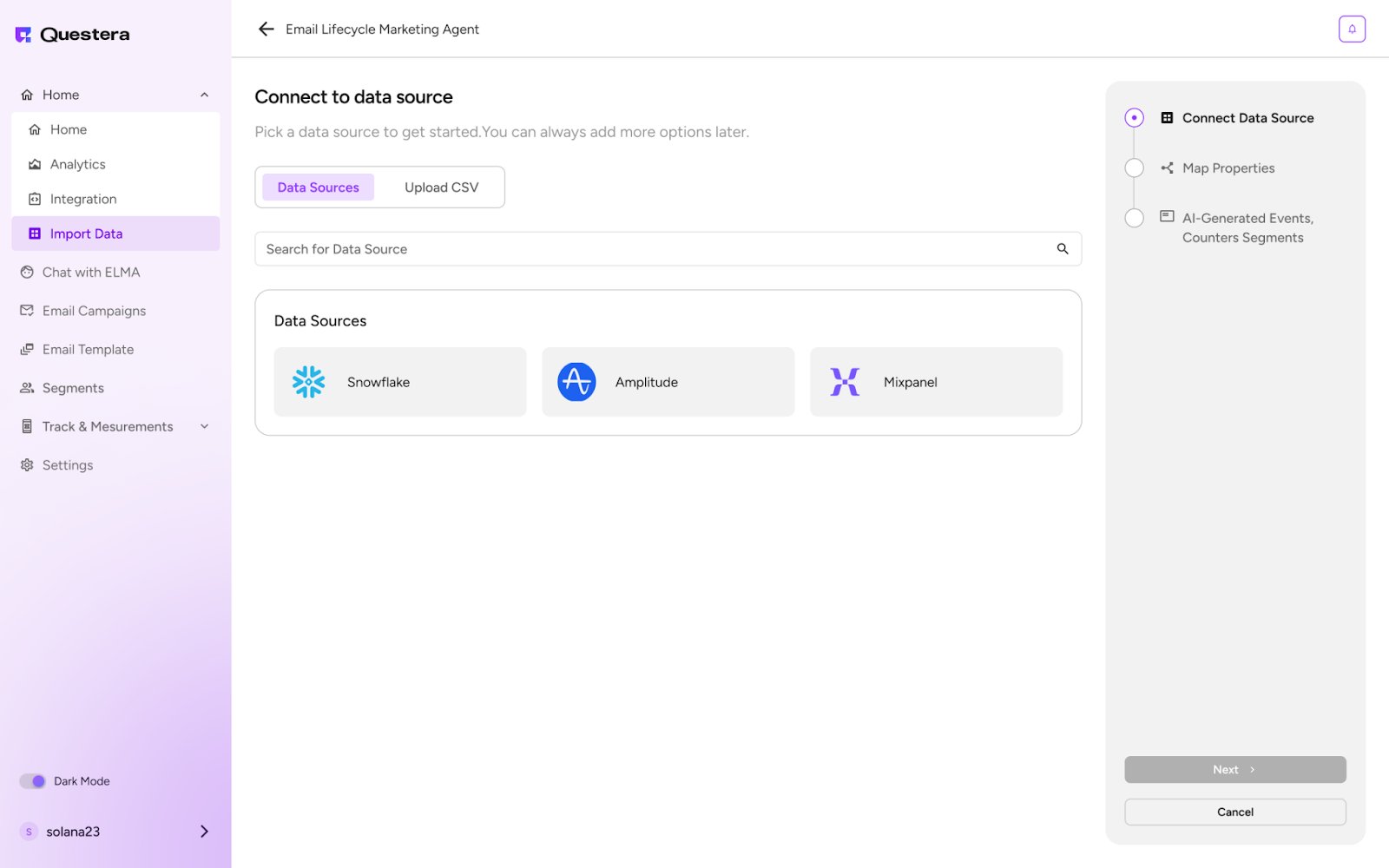Viewport: 1389px width, 868px height.
Task: Click the Next button
Action: pyautogui.click(x=1234, y=770)
